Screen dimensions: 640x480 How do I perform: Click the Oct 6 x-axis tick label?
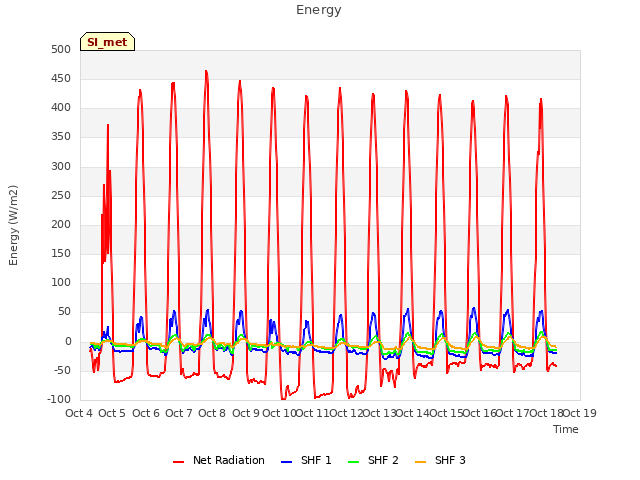(146, 413)
